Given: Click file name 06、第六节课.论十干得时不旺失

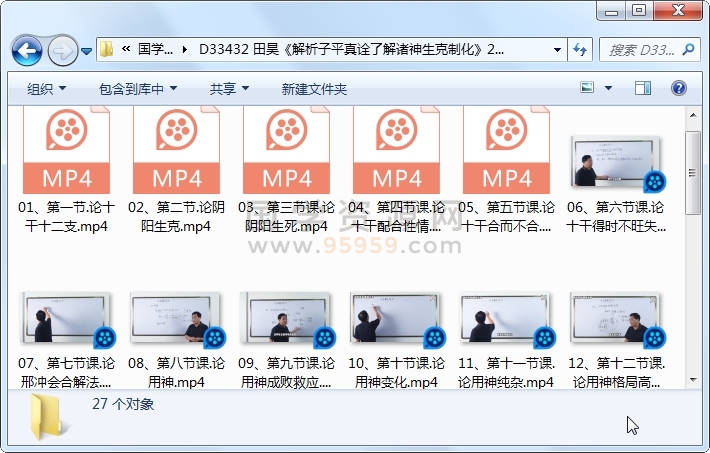Looking at the screenshot, I should point(616,217).
